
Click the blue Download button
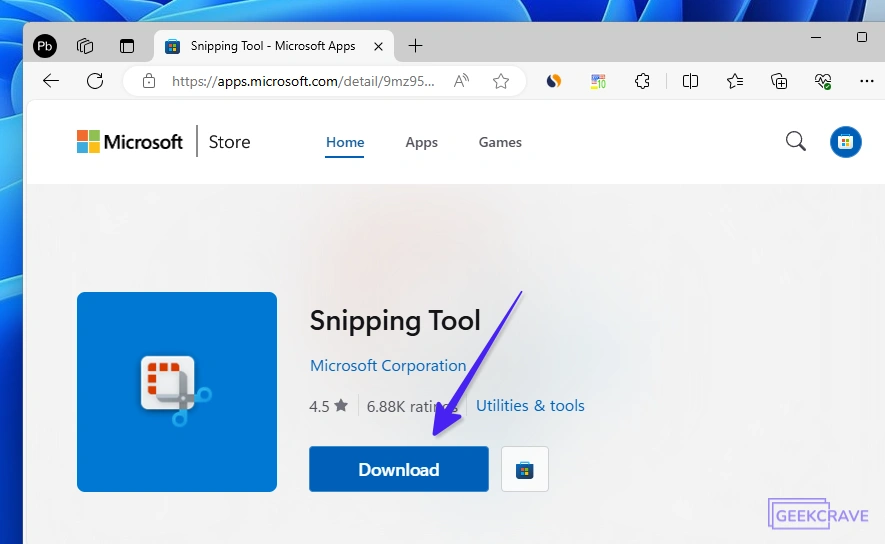pos(398,469)
